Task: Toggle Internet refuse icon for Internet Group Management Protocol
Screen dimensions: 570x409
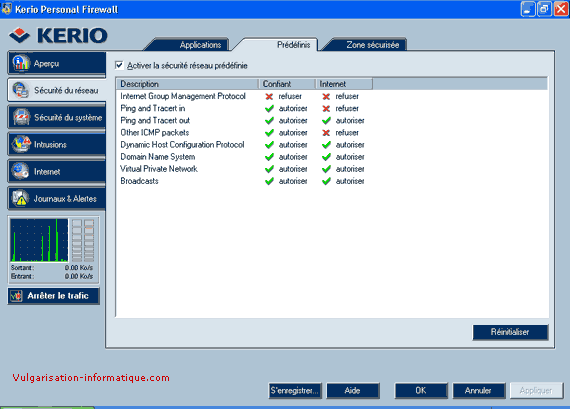Action: (x=326, y=96)
